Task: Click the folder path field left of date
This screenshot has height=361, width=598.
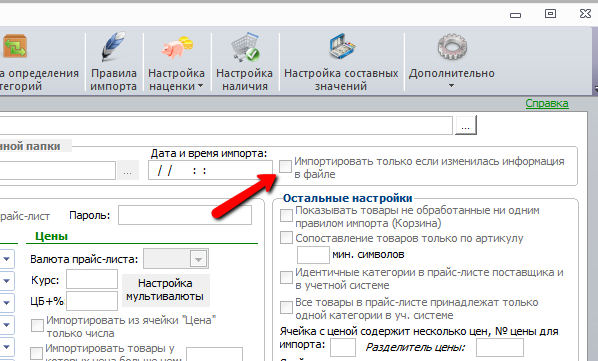Action: 58,170
